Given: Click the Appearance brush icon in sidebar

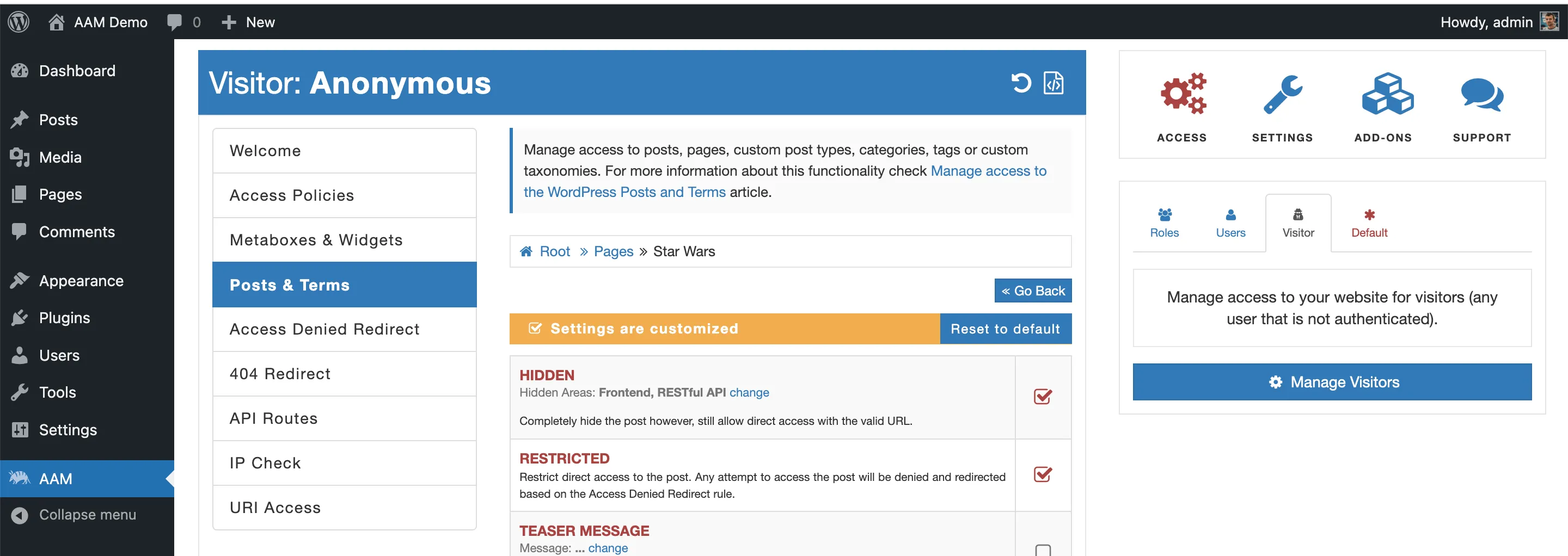Looking at the screenshot, I should click(x=20, y=280).
